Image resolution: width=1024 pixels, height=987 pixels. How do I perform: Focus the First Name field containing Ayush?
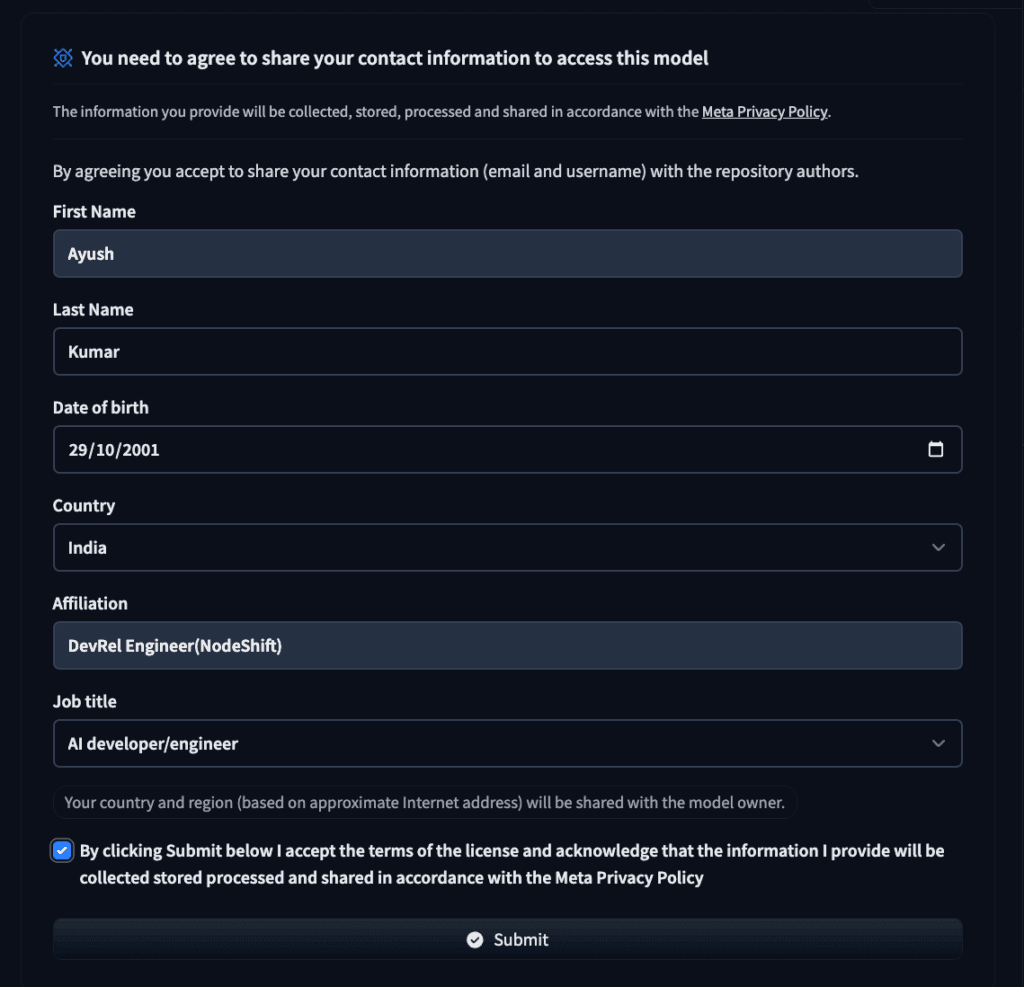pos(507,254)
